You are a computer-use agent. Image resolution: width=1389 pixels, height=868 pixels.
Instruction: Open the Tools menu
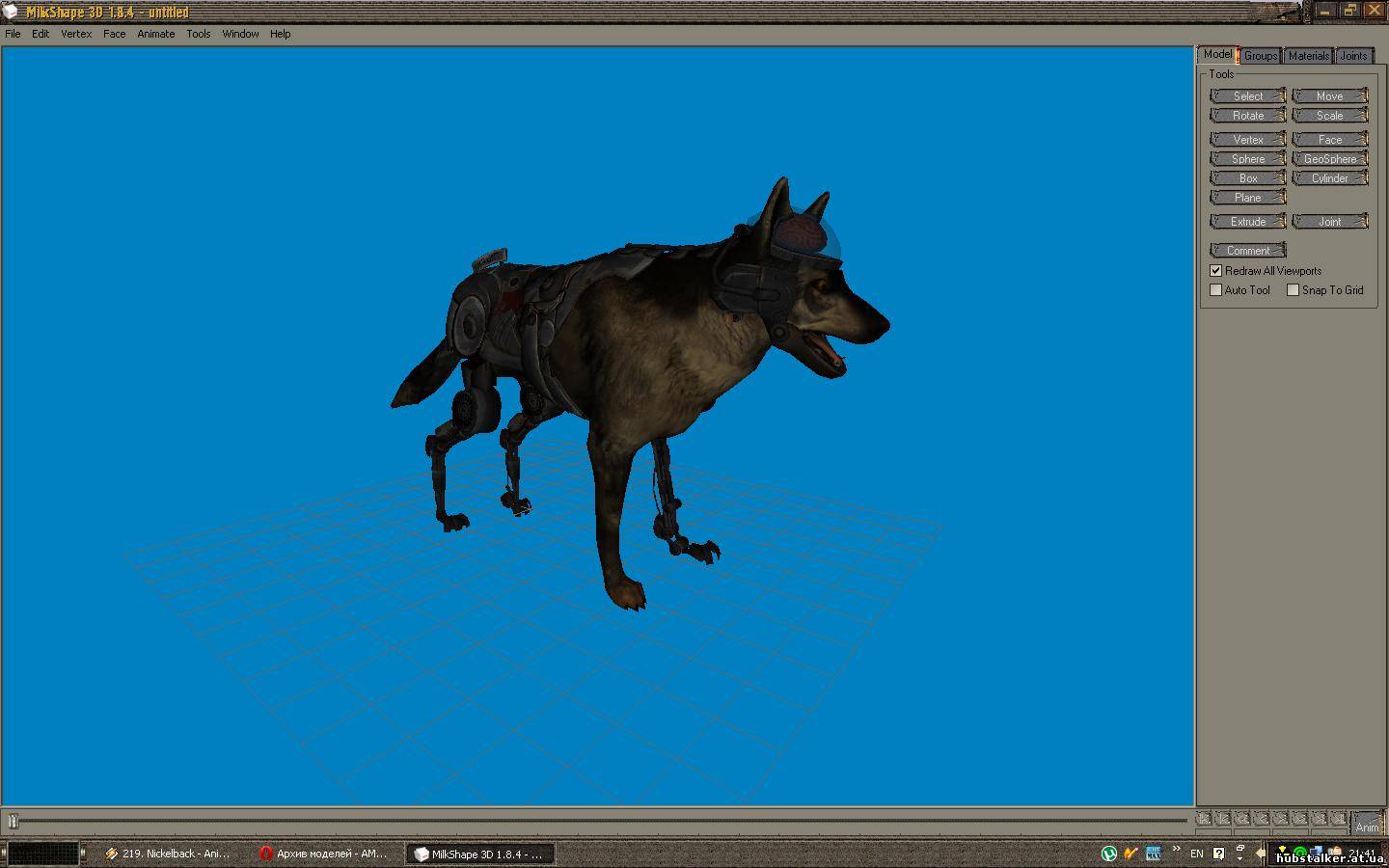(x=199, y=34)
